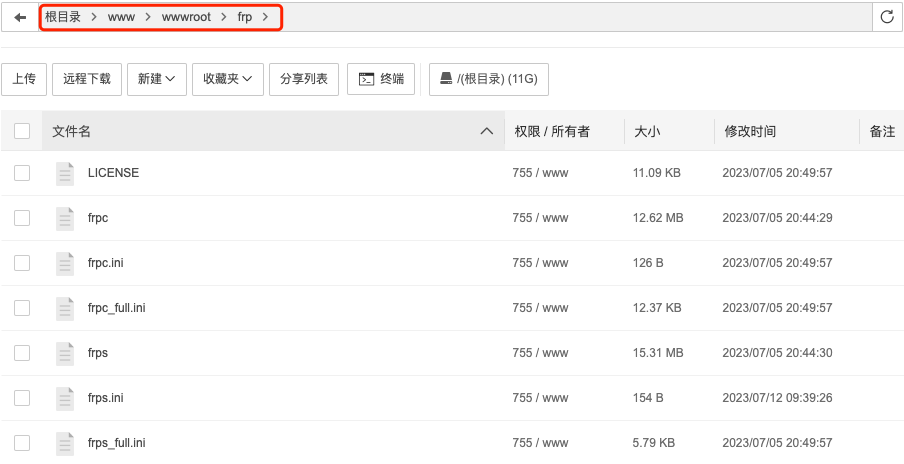Navigate to wwwroot in the breadcrumb
Image resolution: width=904 pixels, height=464 pixels.
(x=186, y=17)
